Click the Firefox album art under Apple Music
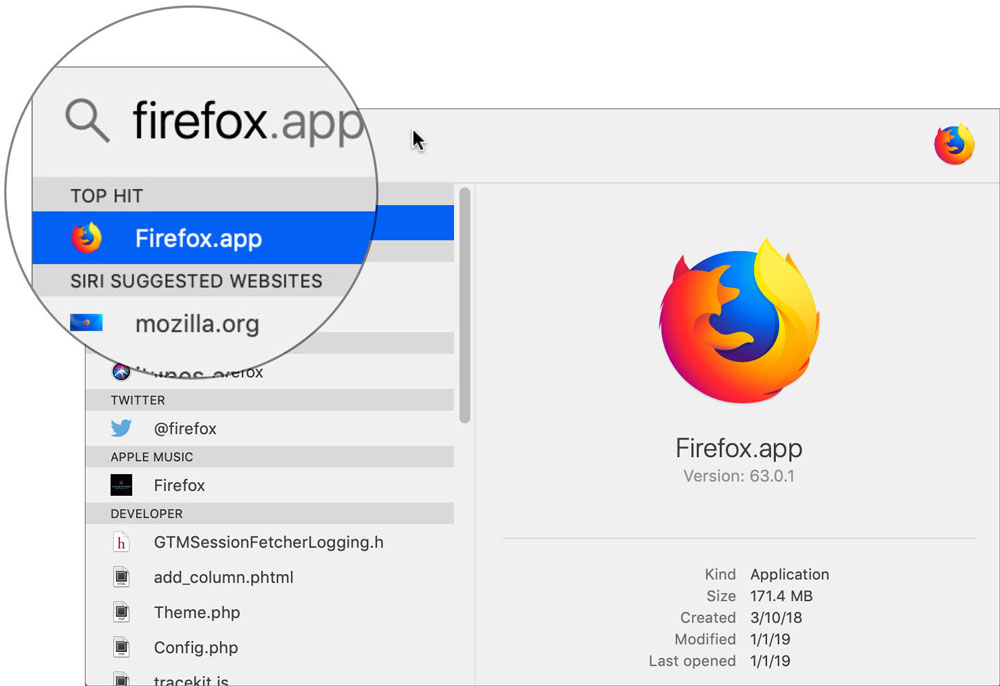This screenshot has width=1000, height=686. pos(121,485)
